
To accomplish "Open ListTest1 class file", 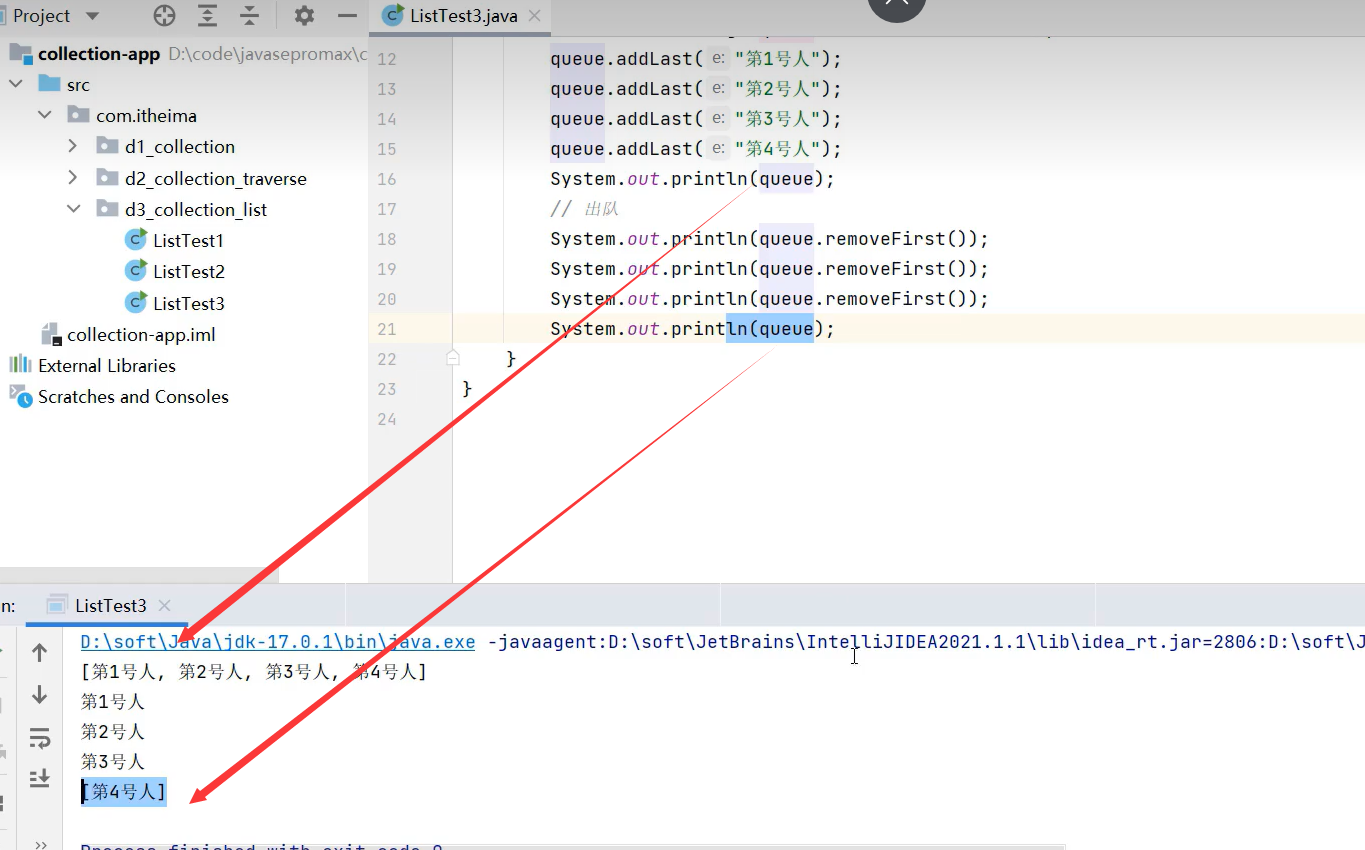I will pyautogui.click(x=188, y=240).
